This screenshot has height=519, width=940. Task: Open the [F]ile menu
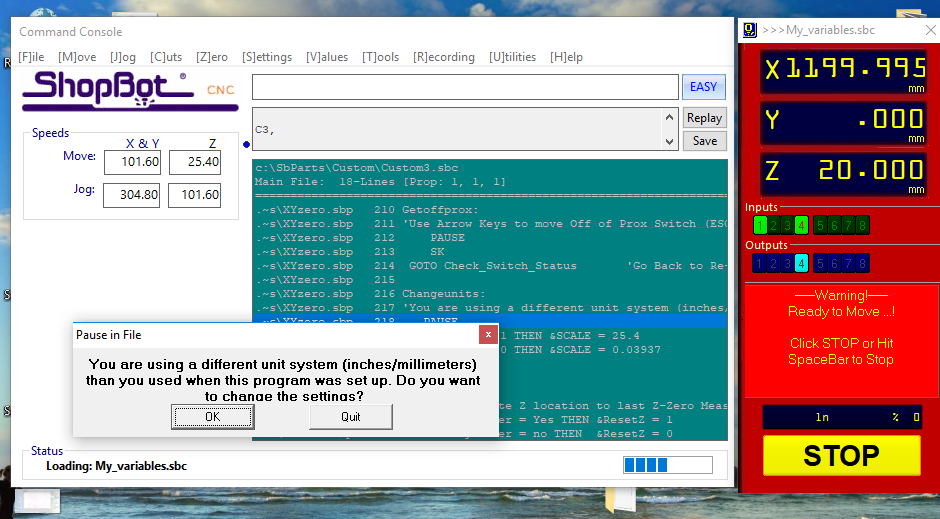click(x=31, y=57)
